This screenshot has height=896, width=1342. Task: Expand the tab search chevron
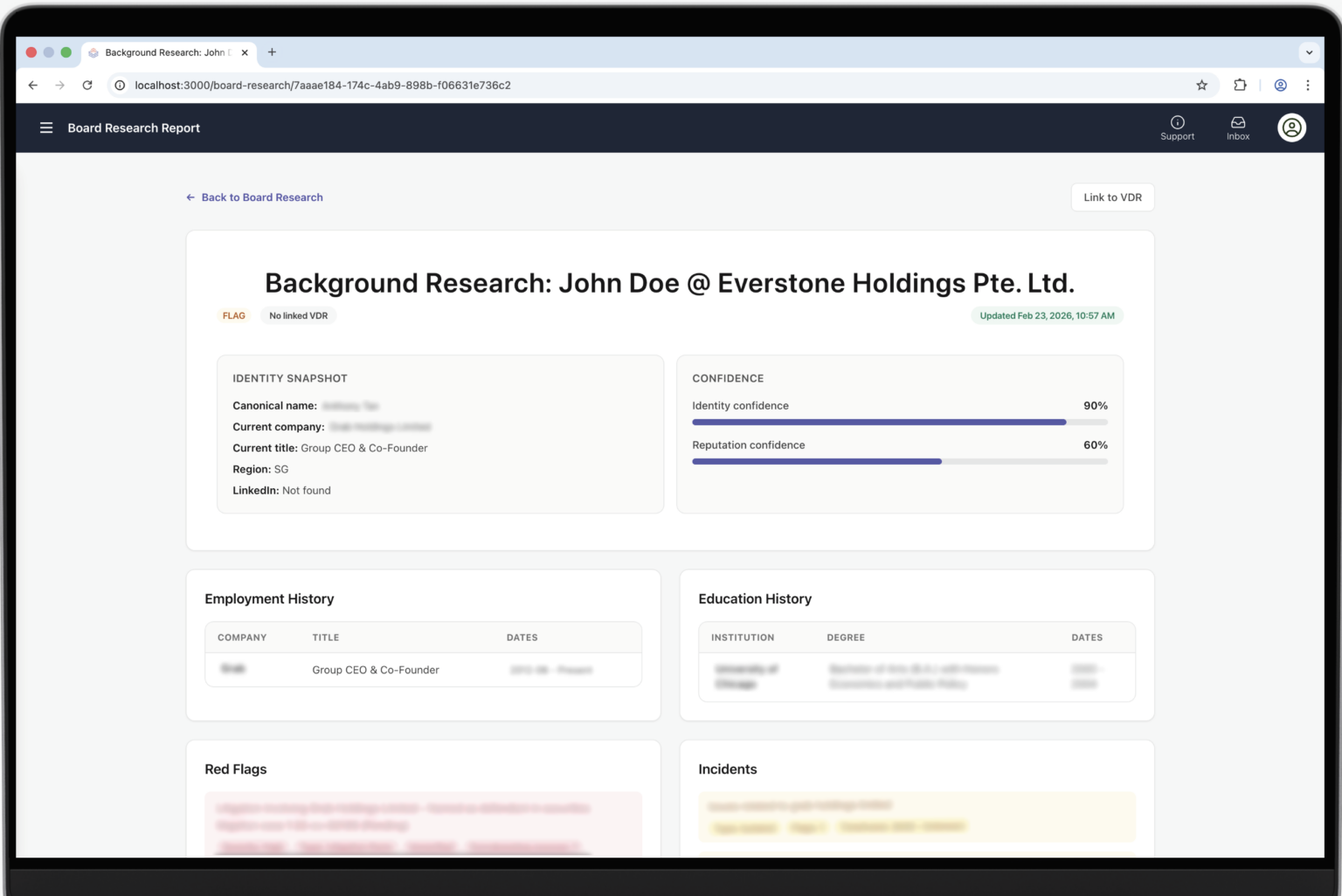[1309, 52]
